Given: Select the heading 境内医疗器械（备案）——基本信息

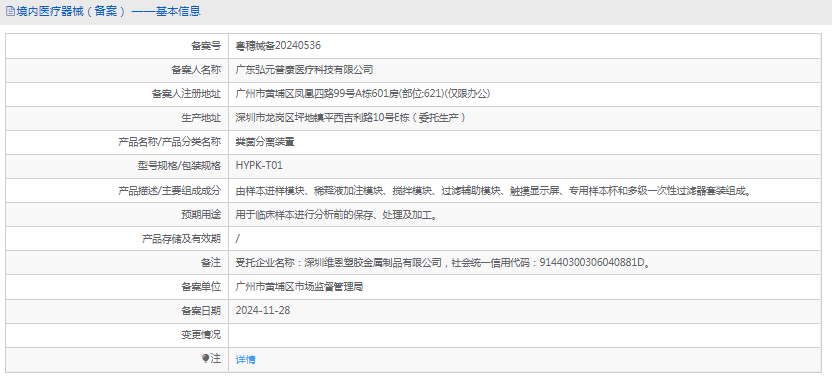Looking at the screenshot, I should [x=109, y=11].
